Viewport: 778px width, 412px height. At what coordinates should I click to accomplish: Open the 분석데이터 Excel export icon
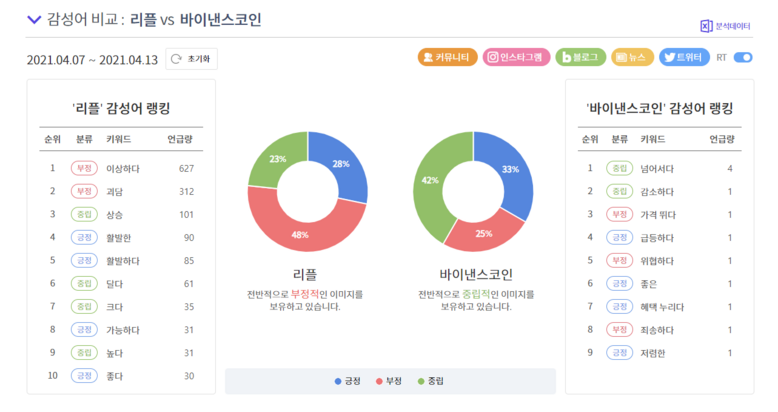pyautogui.click(x=706, y=26)
